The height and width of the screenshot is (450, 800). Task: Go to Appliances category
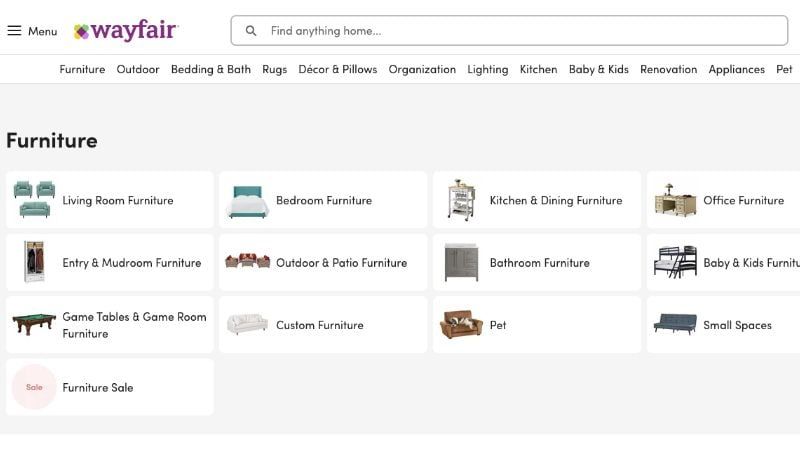click(x=736, y=69)
